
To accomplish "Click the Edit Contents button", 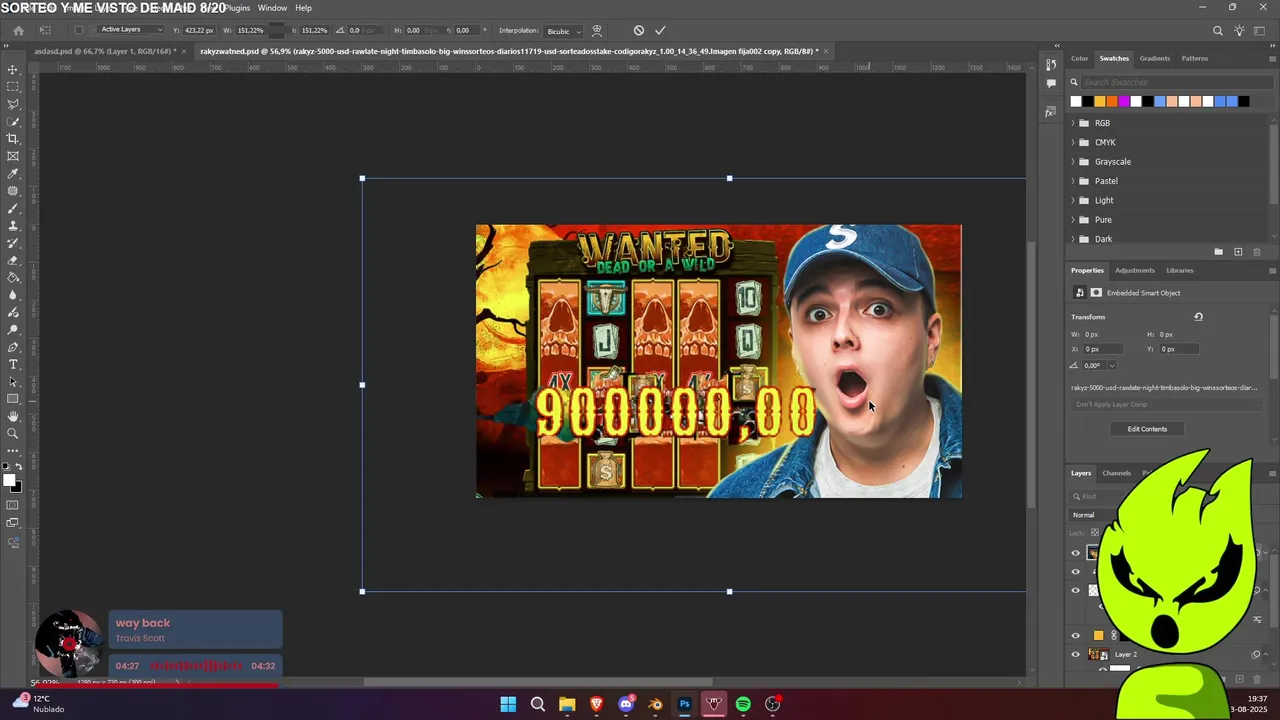I will [1147, 429].
